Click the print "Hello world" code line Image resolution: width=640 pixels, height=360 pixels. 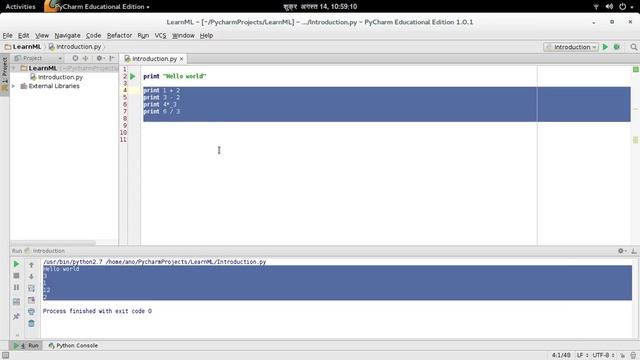click(x=175, y=76)
